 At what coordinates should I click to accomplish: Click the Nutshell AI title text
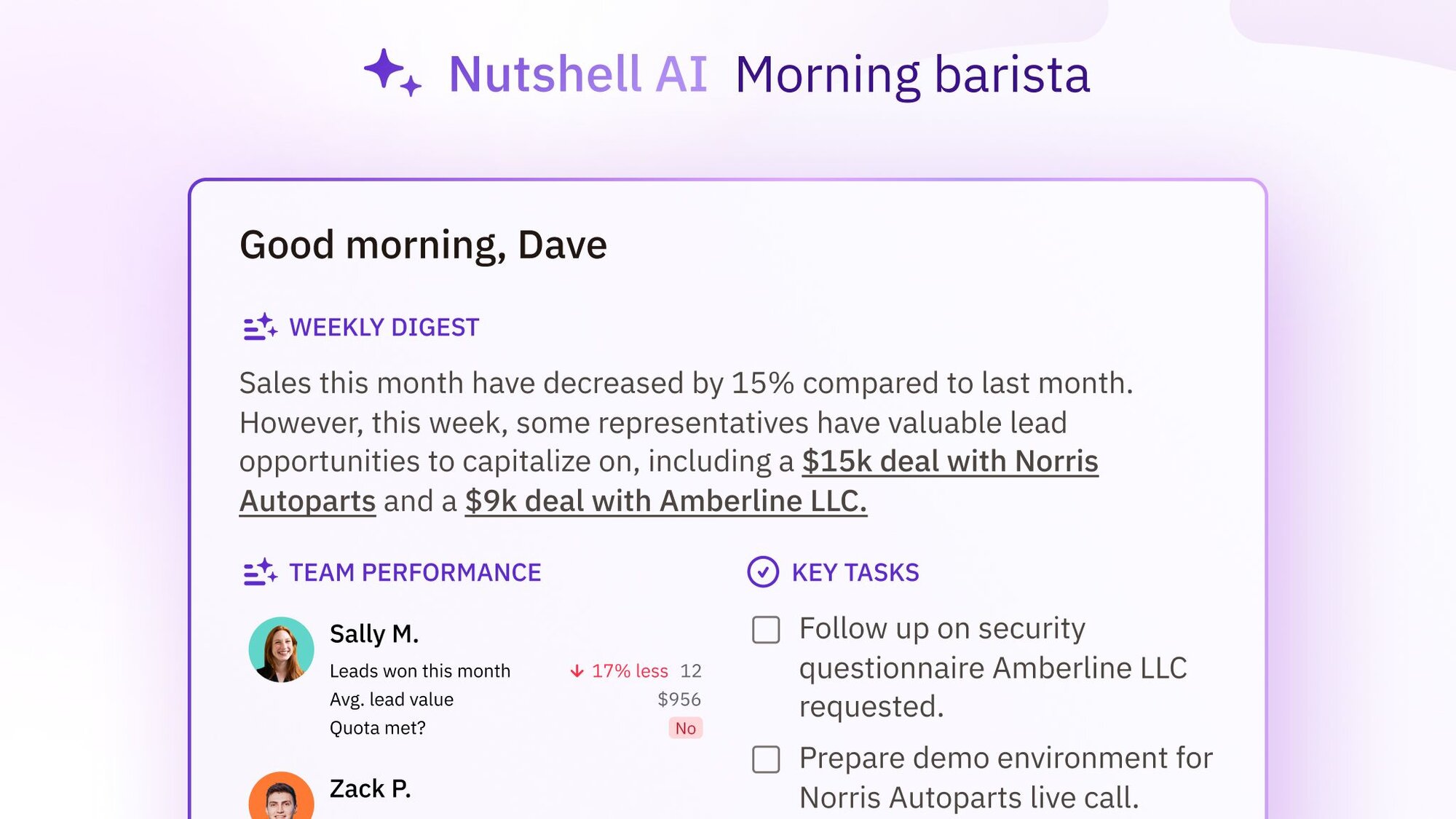tap(577, 74)
